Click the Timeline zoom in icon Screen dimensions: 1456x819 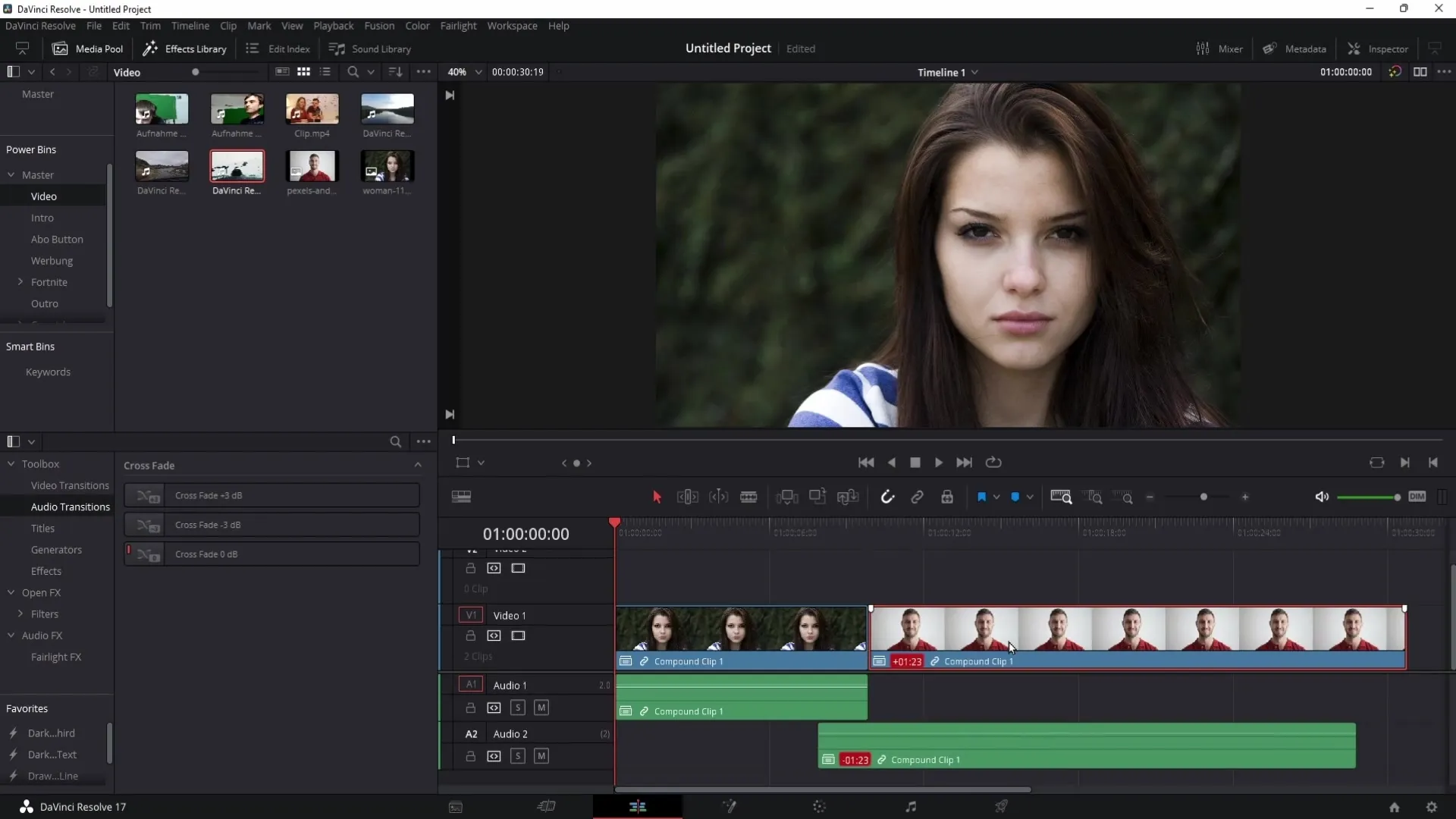(x=1245, y=497)
